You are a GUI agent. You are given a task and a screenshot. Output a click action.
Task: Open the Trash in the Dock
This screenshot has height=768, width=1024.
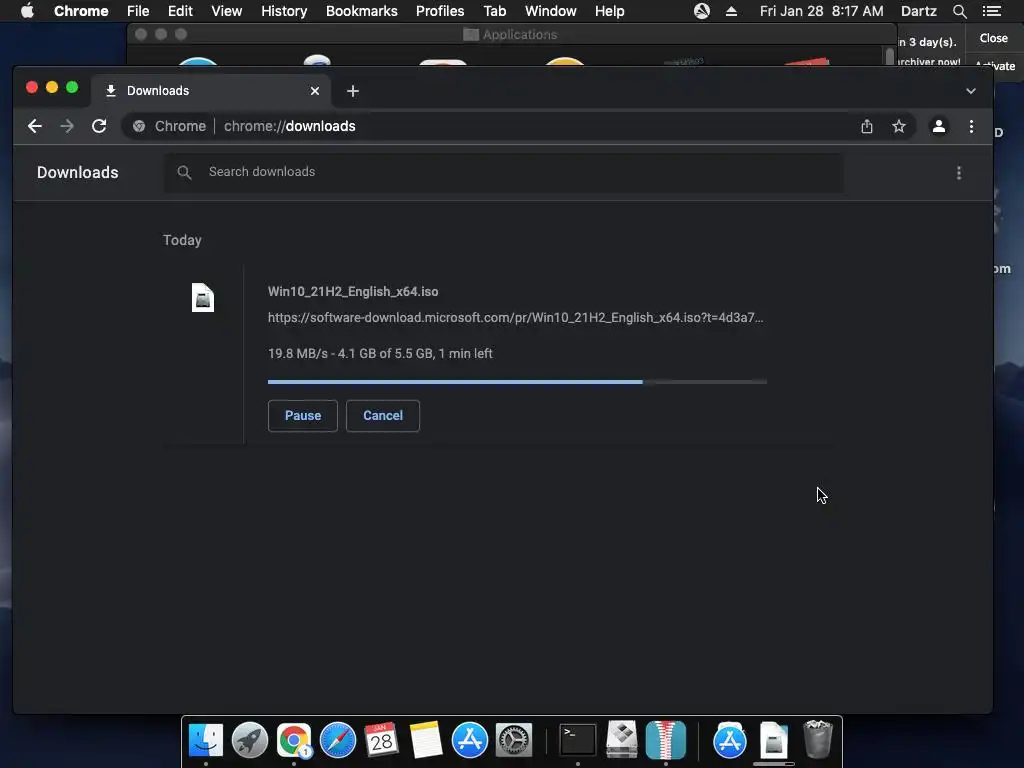pos(817,739)
